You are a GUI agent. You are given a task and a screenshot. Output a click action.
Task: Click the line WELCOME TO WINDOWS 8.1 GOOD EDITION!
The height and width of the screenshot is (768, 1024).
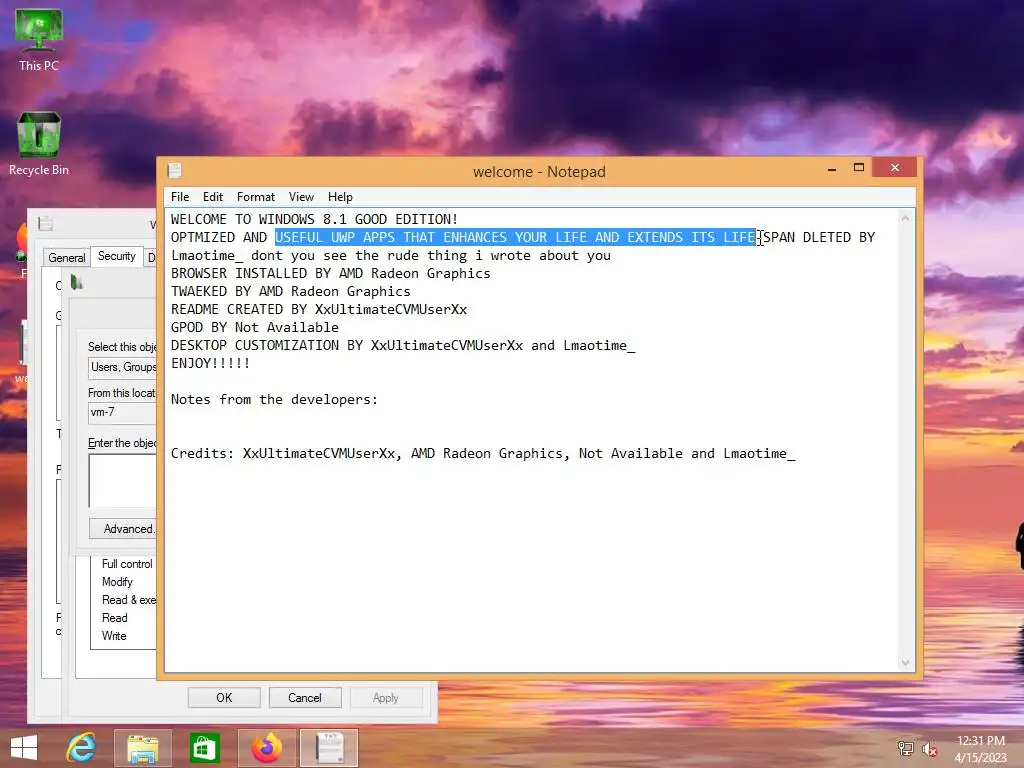[314, 219]
